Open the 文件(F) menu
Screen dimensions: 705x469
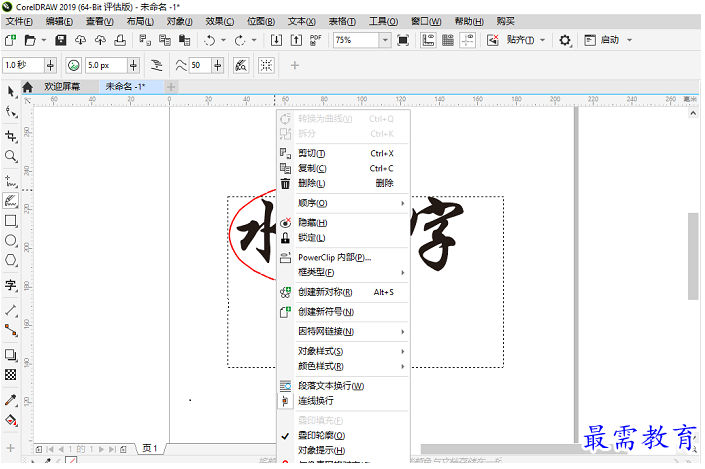[19, 21]
